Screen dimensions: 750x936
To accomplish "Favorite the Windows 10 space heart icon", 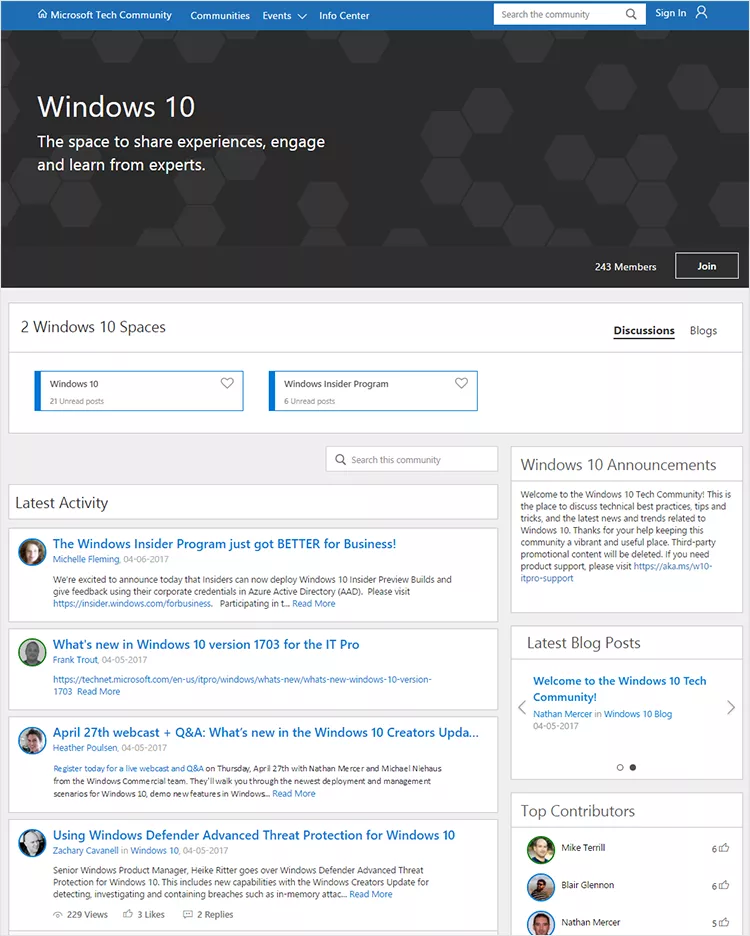I will [x=227, y=383].
